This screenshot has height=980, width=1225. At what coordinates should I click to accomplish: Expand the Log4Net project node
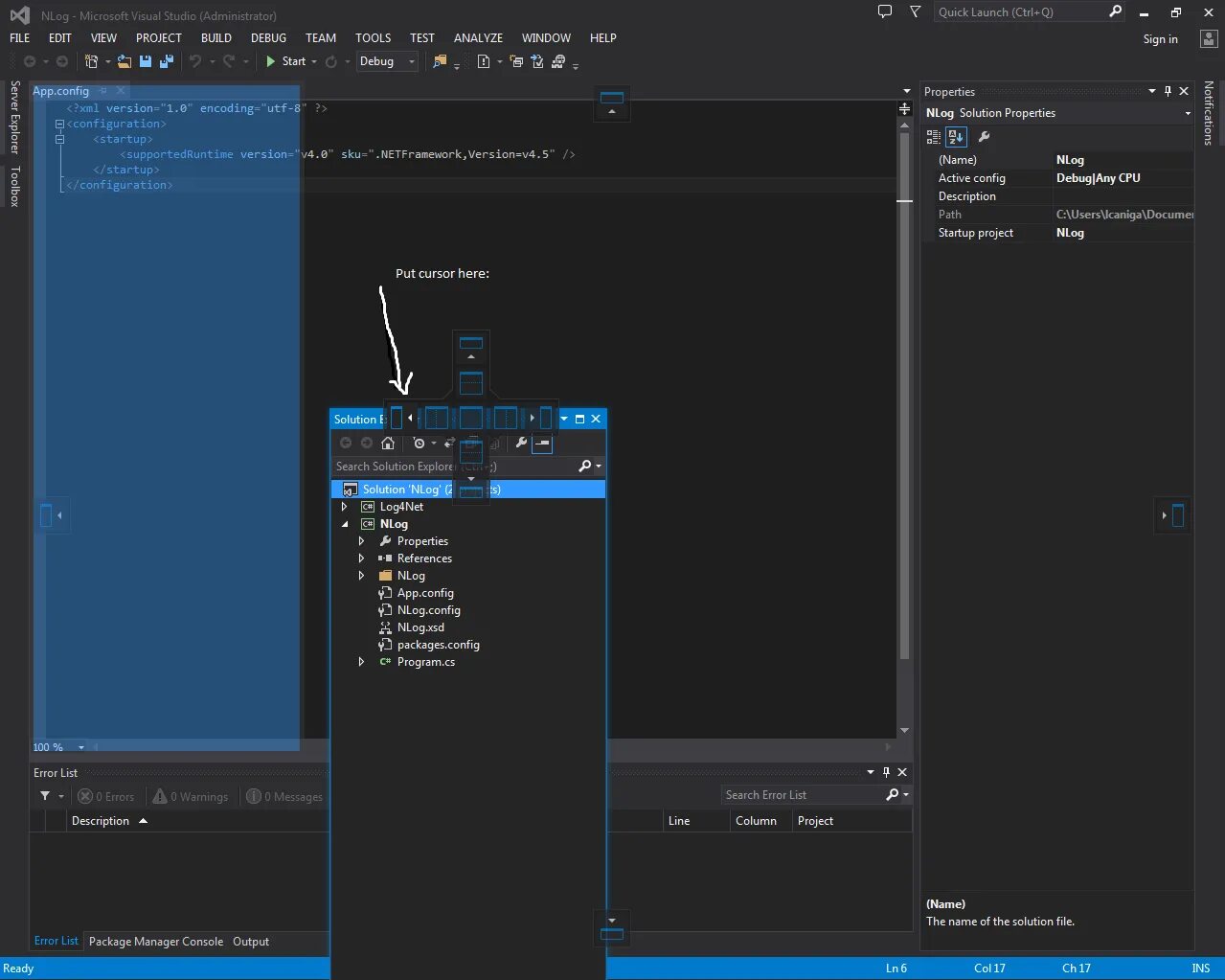coord(345,507)
